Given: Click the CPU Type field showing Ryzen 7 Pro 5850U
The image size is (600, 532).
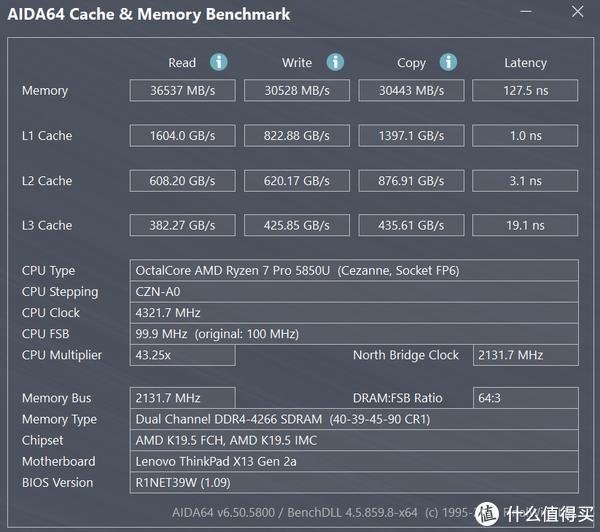Looking at the screenshot, I should pos(354,271).
